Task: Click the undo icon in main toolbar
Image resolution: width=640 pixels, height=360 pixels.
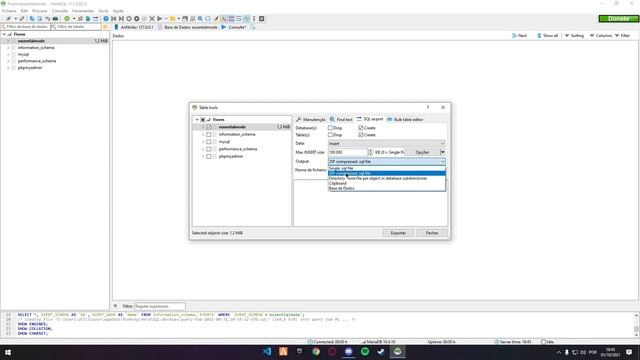Action: pos(47,19)
